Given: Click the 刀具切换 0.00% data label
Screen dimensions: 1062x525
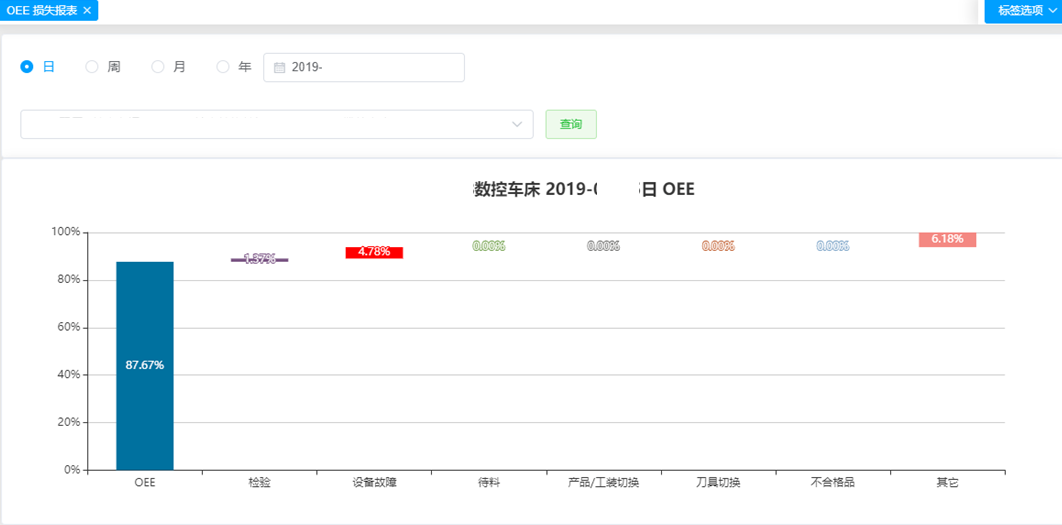Looking at the screenshot, I should (718, 246).
